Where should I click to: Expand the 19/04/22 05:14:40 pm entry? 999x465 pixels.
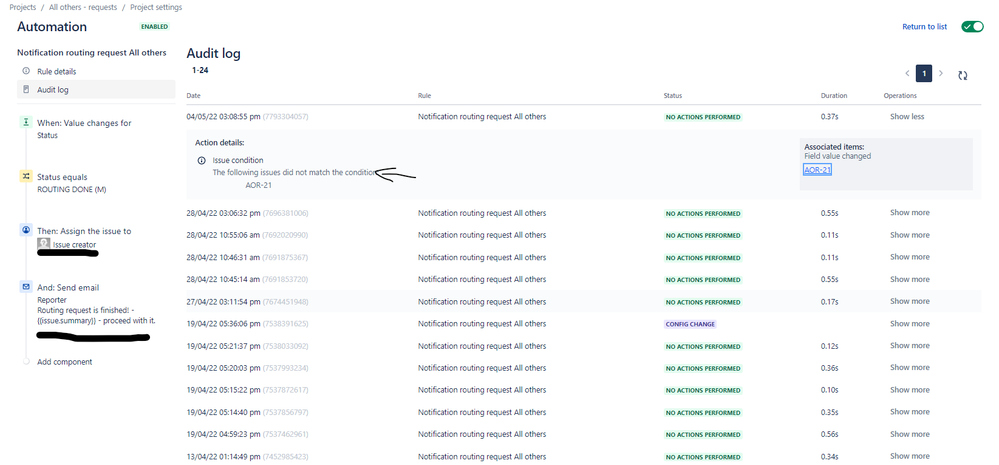pyautogui.click(x=910, y=412)
